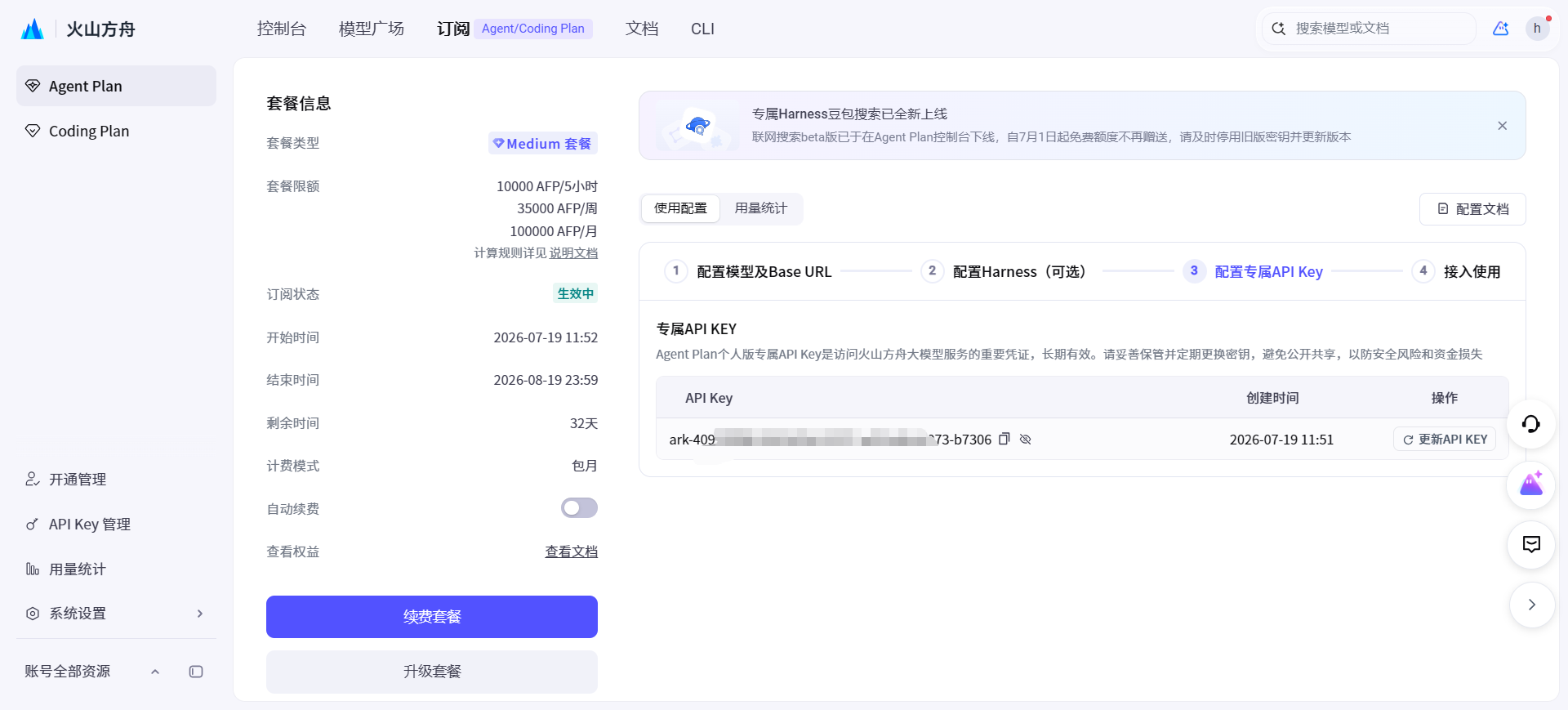Screen dimensions: 1568x710
Task: Click start time 2026-07-19 11:52
Action: [x=546, y=337]
